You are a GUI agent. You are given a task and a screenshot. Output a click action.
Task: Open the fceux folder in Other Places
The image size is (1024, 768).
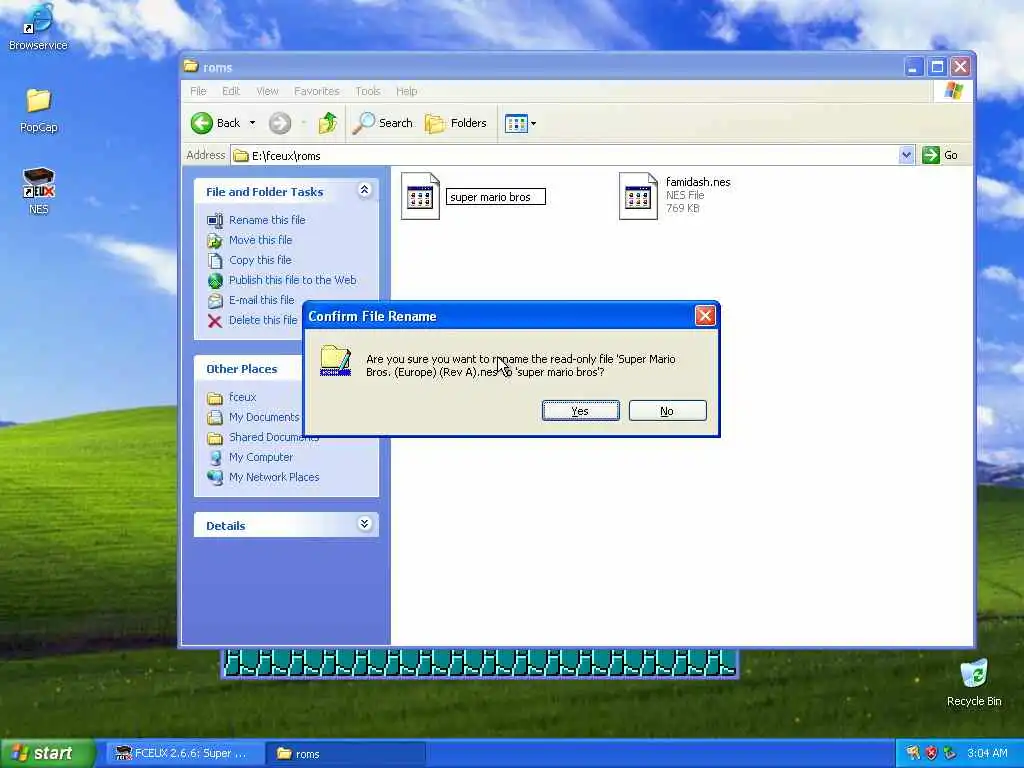pos(242,397)
